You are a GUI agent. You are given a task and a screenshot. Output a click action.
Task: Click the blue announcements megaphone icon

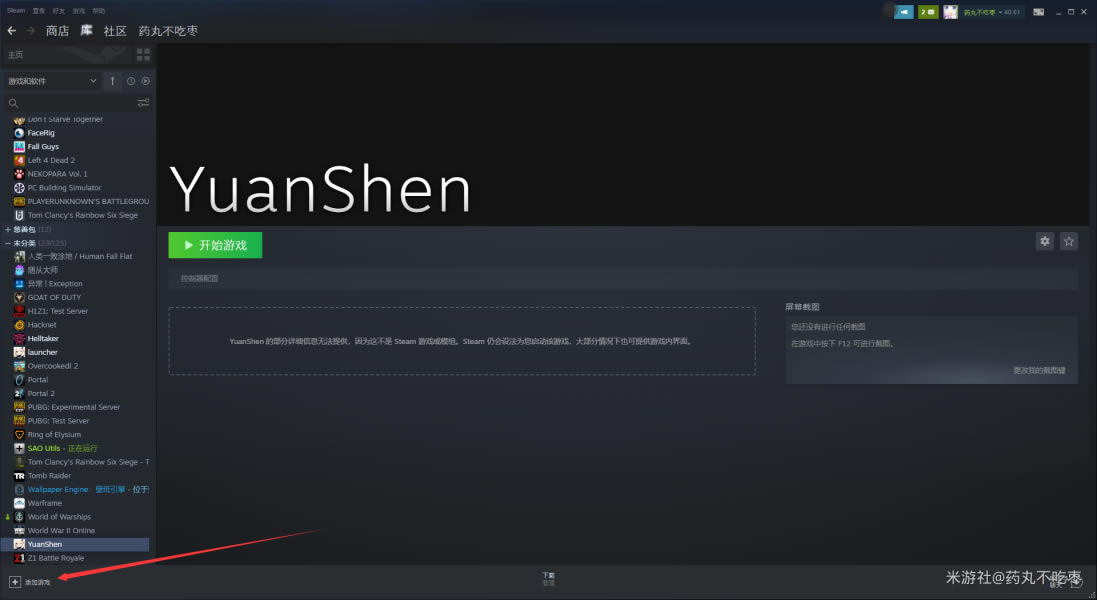904,12
